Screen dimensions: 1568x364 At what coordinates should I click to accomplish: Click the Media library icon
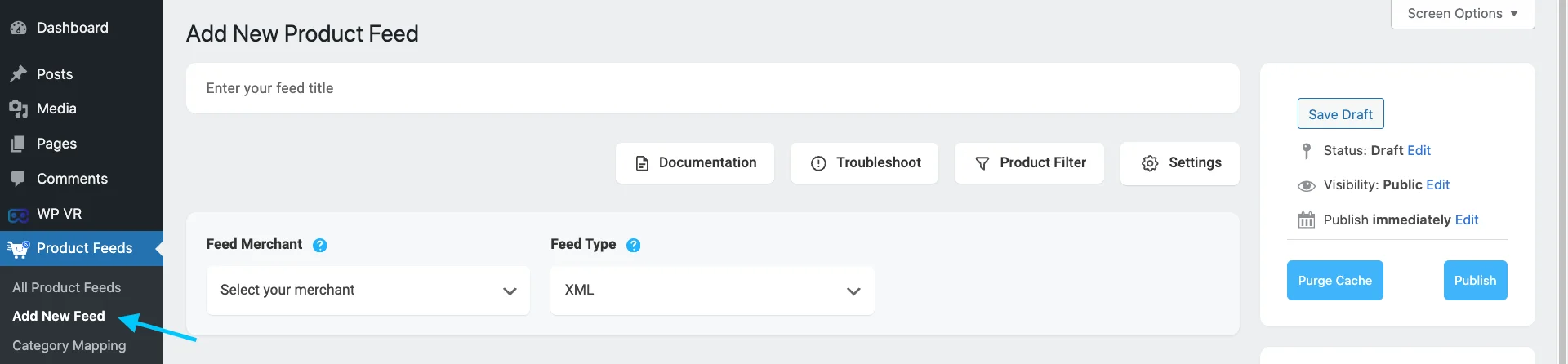pyautogui.click(x=18, y=109)
